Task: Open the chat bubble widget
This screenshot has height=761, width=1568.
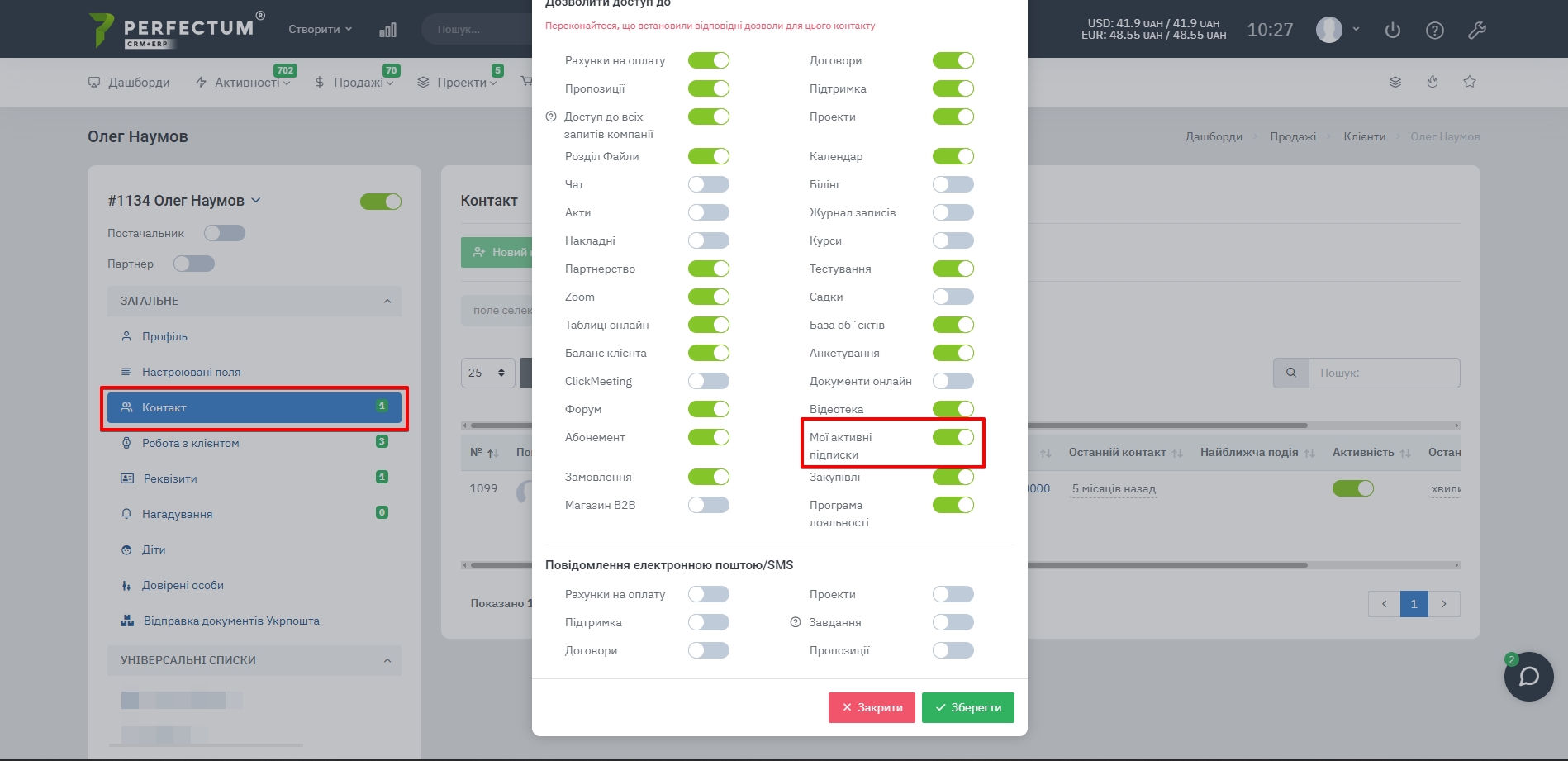Action: 1528,677
